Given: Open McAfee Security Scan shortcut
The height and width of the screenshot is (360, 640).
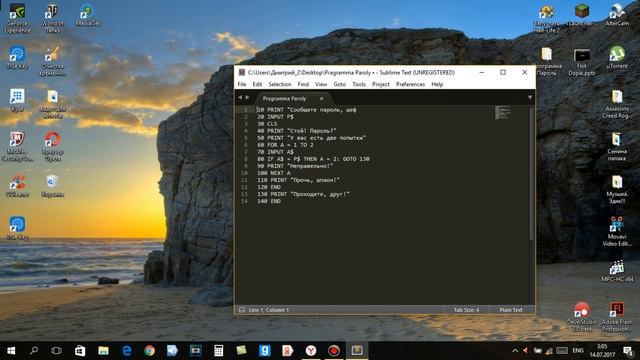Looking at the screenshot, I should pyautogui.click(x=17, y=146).
